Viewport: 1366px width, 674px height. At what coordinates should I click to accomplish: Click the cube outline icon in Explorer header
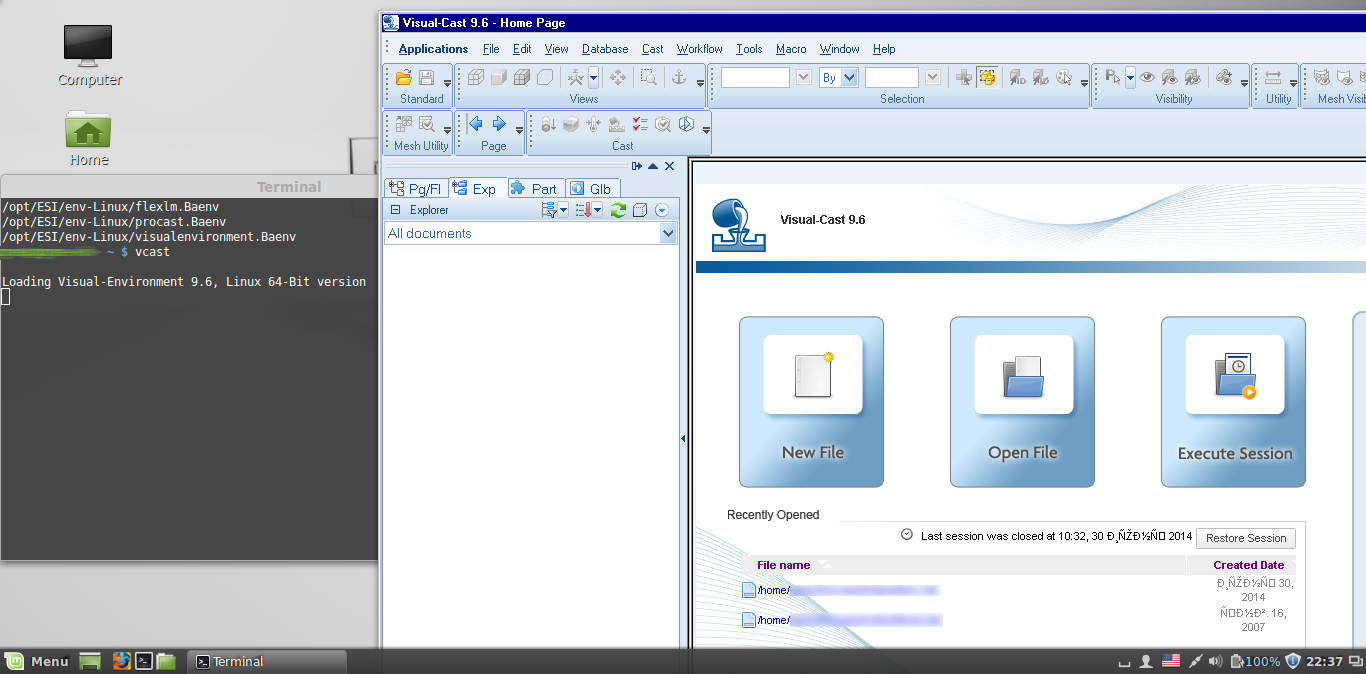coord(640,210)
